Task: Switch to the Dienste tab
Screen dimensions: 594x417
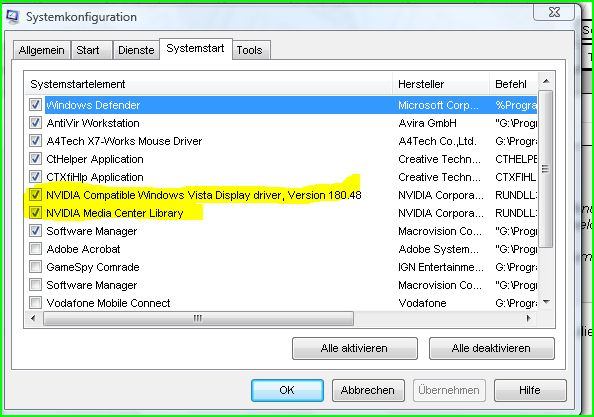Action: (x=136, y=50)
